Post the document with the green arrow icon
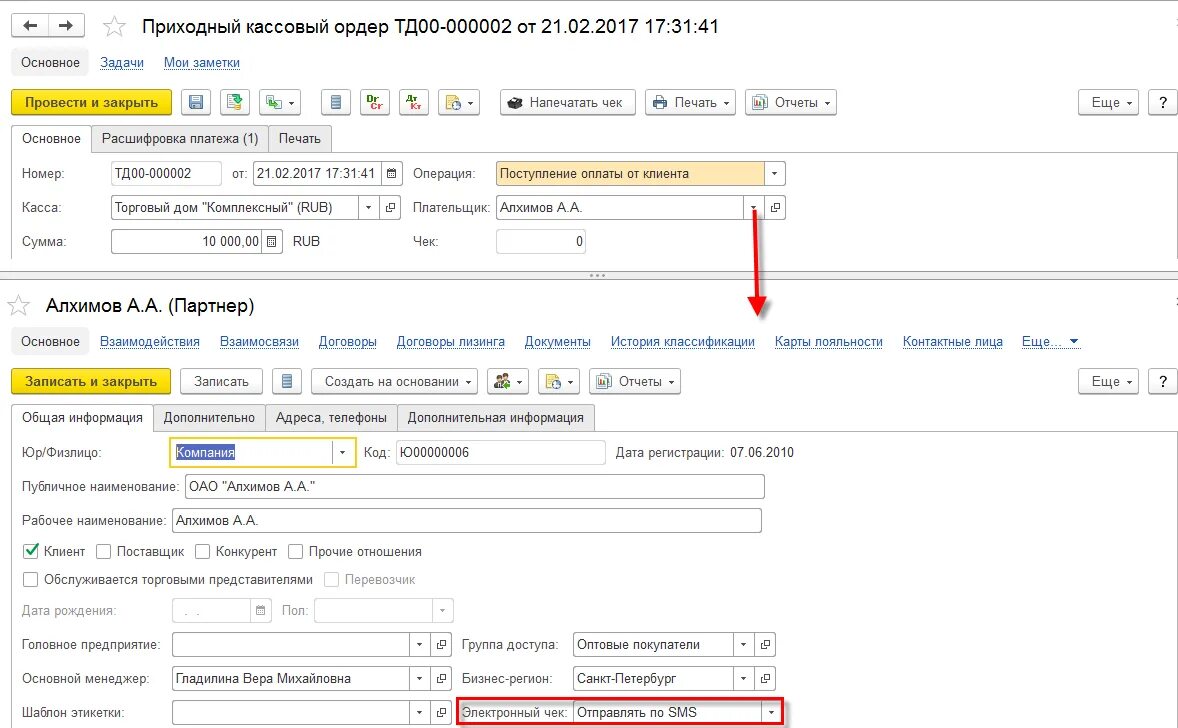The image size is (1178, 728). pyautogui.click(x=235, y=102)
